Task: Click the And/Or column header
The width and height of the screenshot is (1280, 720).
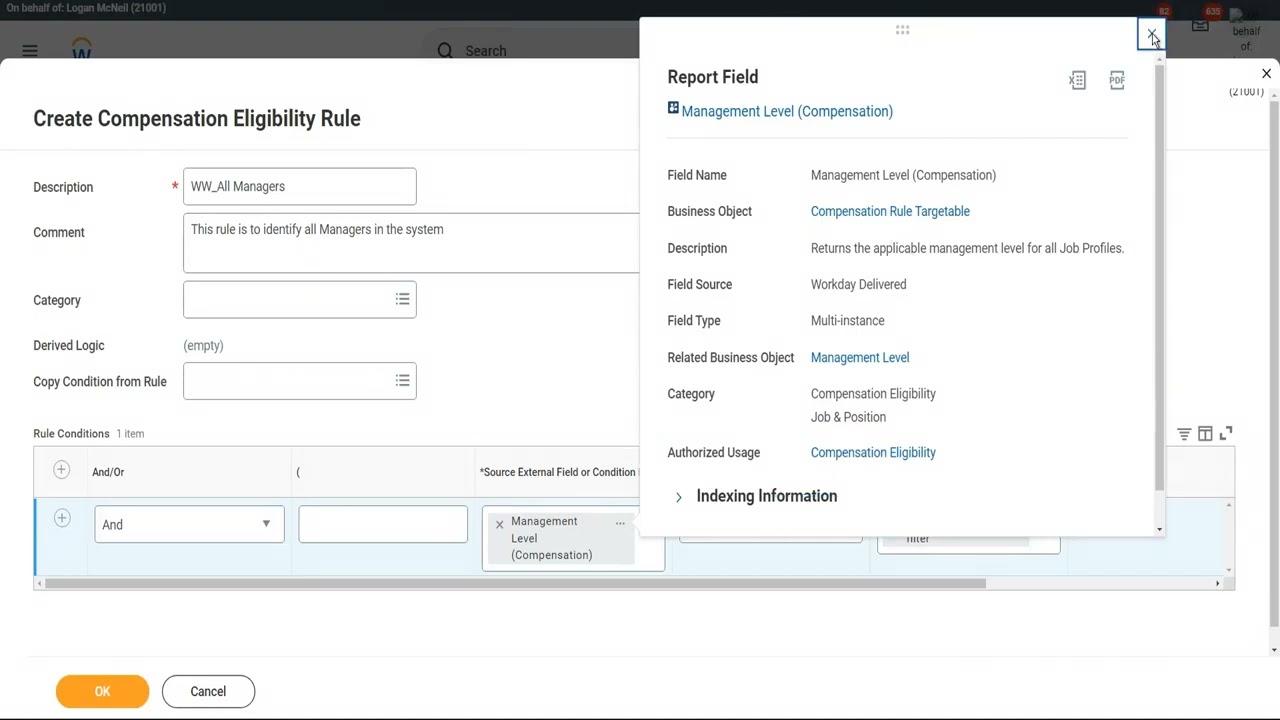Action: click(x=108, y=472)
